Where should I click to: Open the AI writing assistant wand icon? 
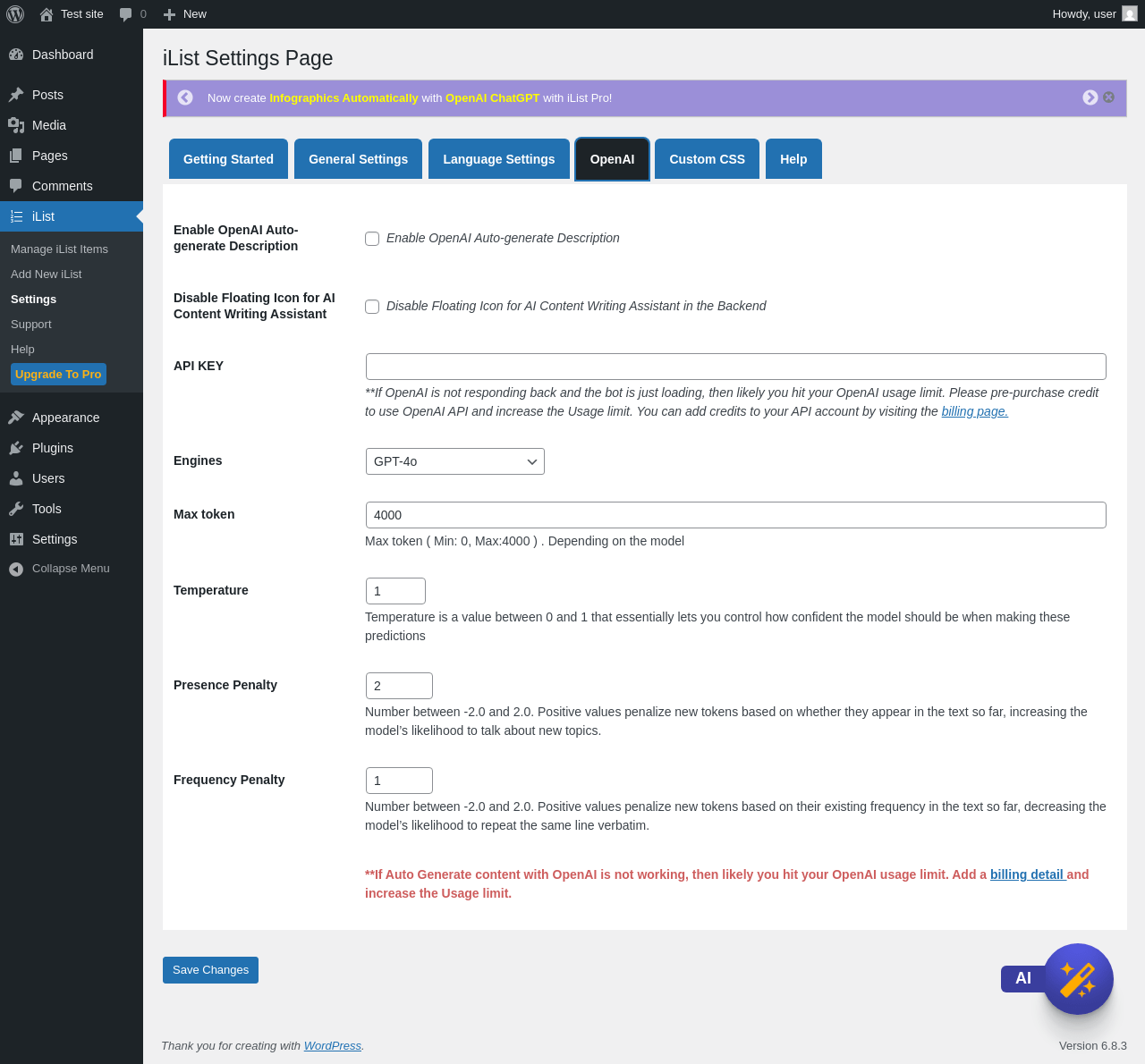(x=1077, y=979)
